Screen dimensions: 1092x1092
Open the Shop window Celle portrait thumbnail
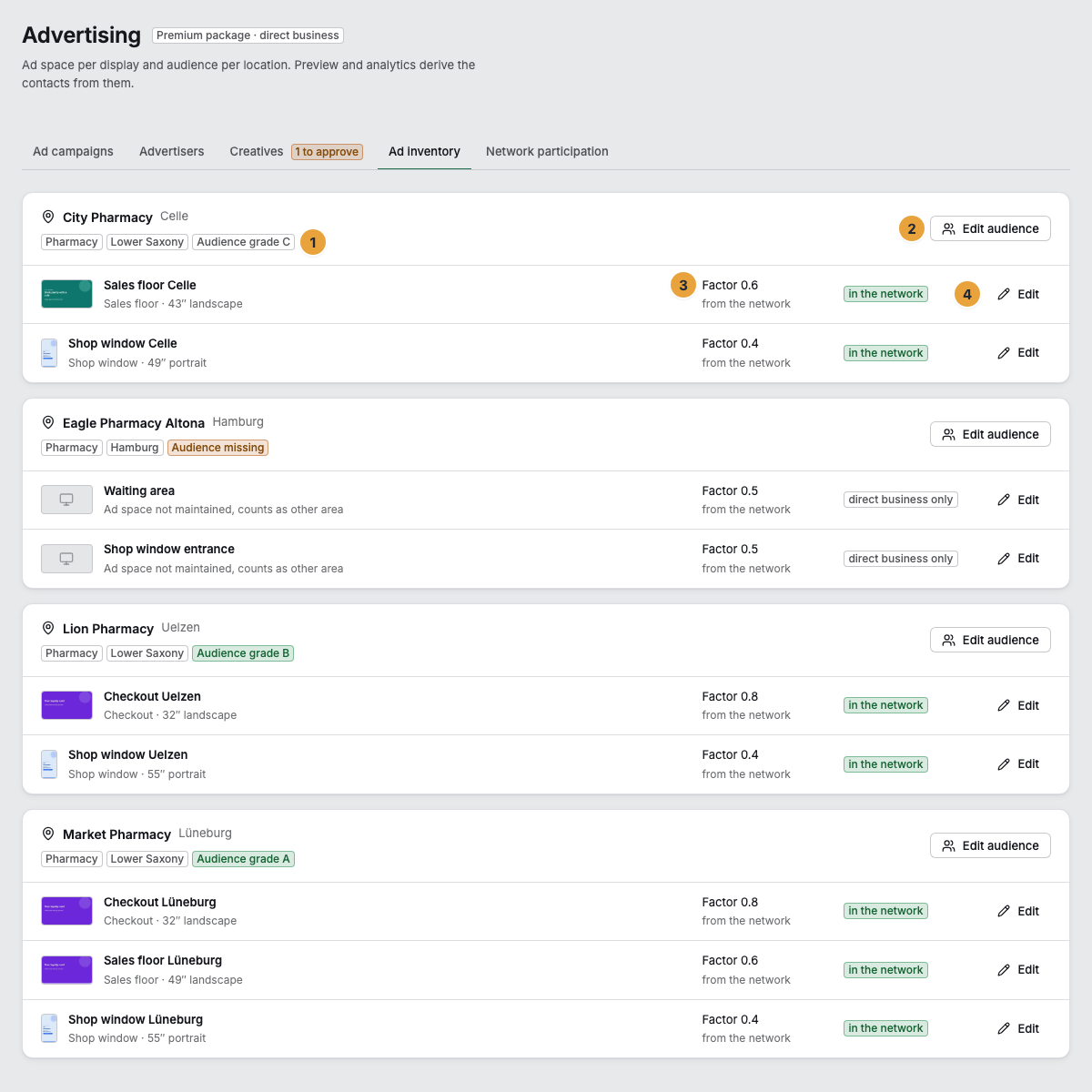[49, 353]
